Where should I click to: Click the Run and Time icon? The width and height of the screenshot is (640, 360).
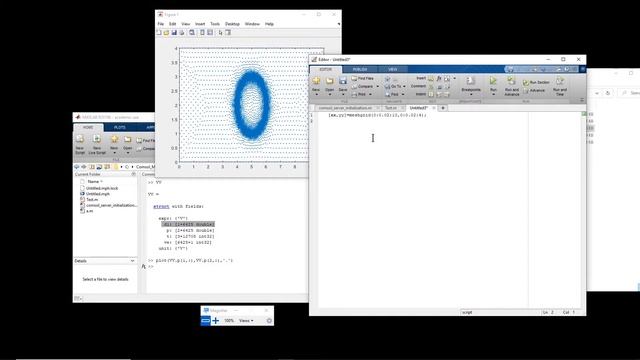[560, 81]
